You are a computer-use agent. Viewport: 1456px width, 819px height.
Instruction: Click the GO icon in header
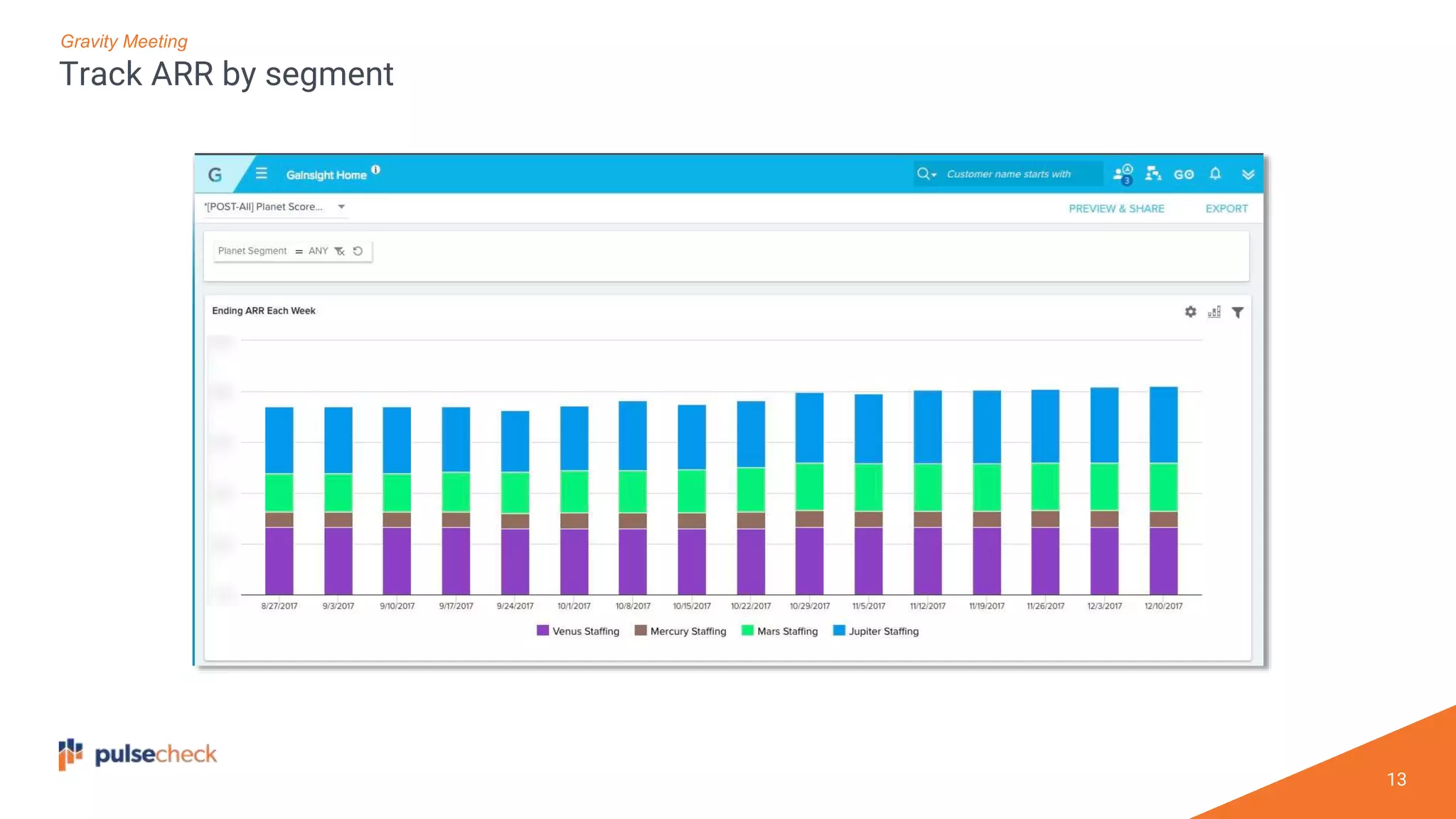tap(1184, 174)
